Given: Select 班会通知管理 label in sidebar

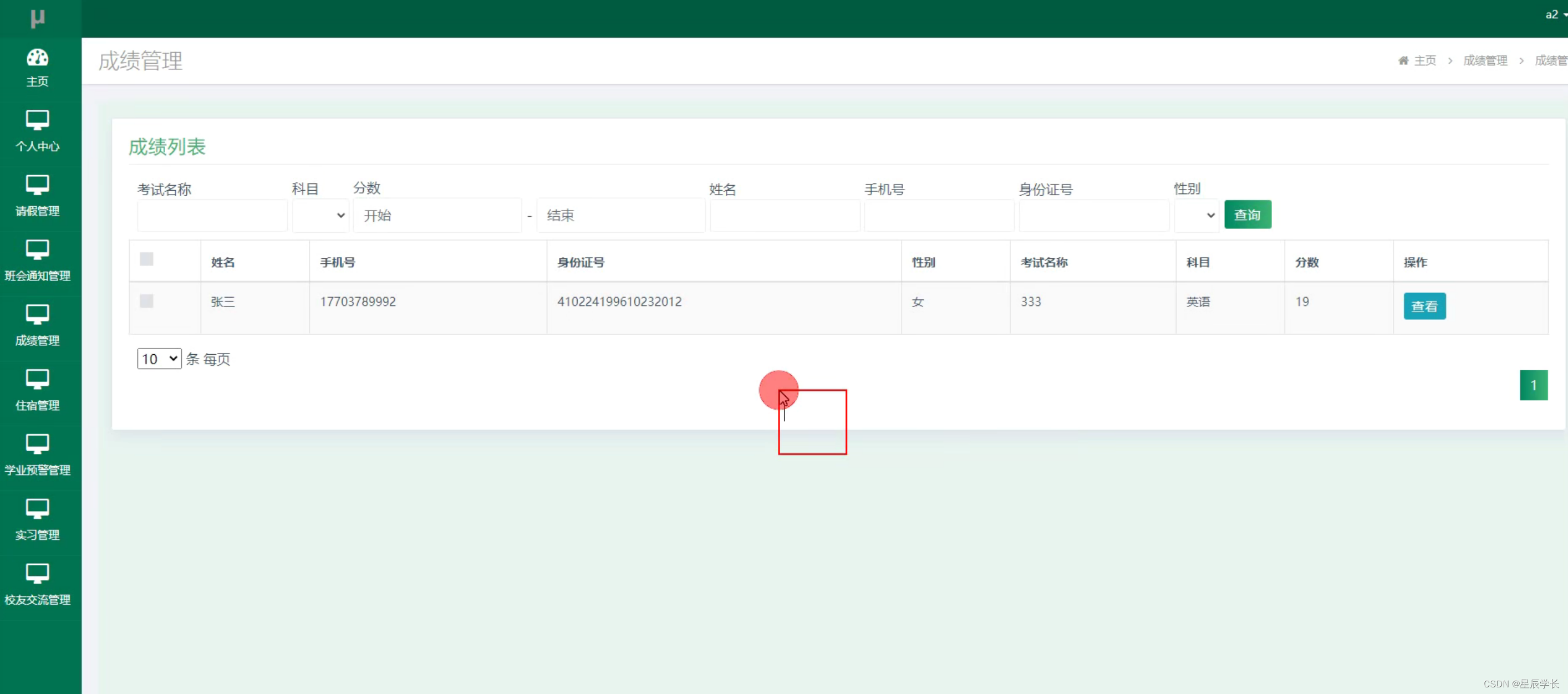Looking at the screenshot, I should click(37, 276).
